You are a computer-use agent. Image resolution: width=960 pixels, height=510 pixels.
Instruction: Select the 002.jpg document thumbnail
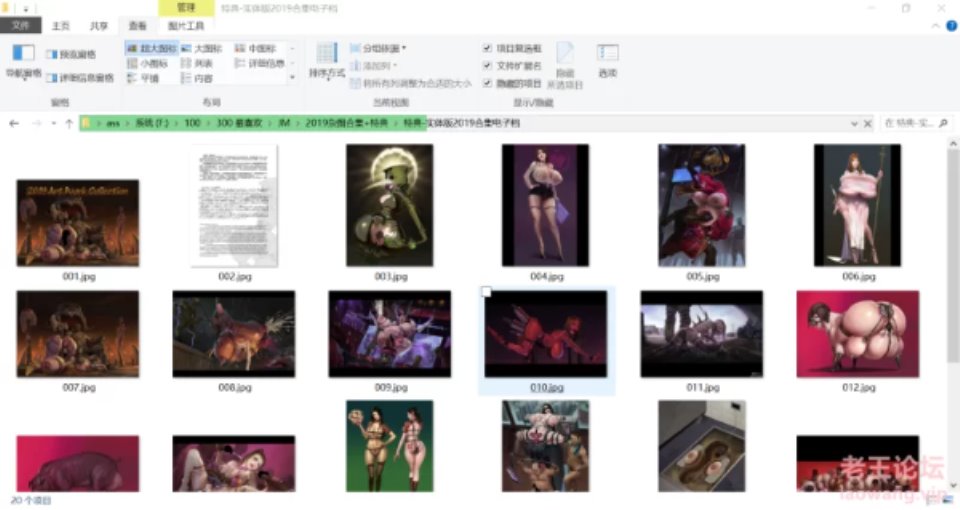click(x=234, y=206)
